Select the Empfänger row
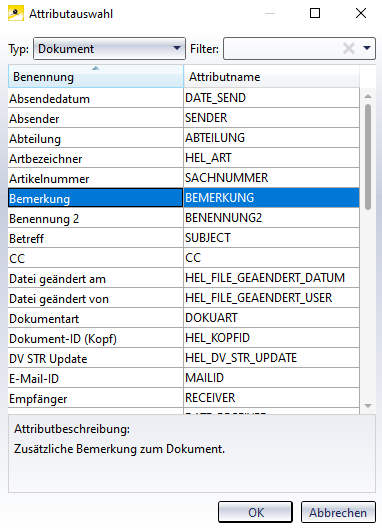Viewport: 382px width, 531px height. (x=184, y=398)
